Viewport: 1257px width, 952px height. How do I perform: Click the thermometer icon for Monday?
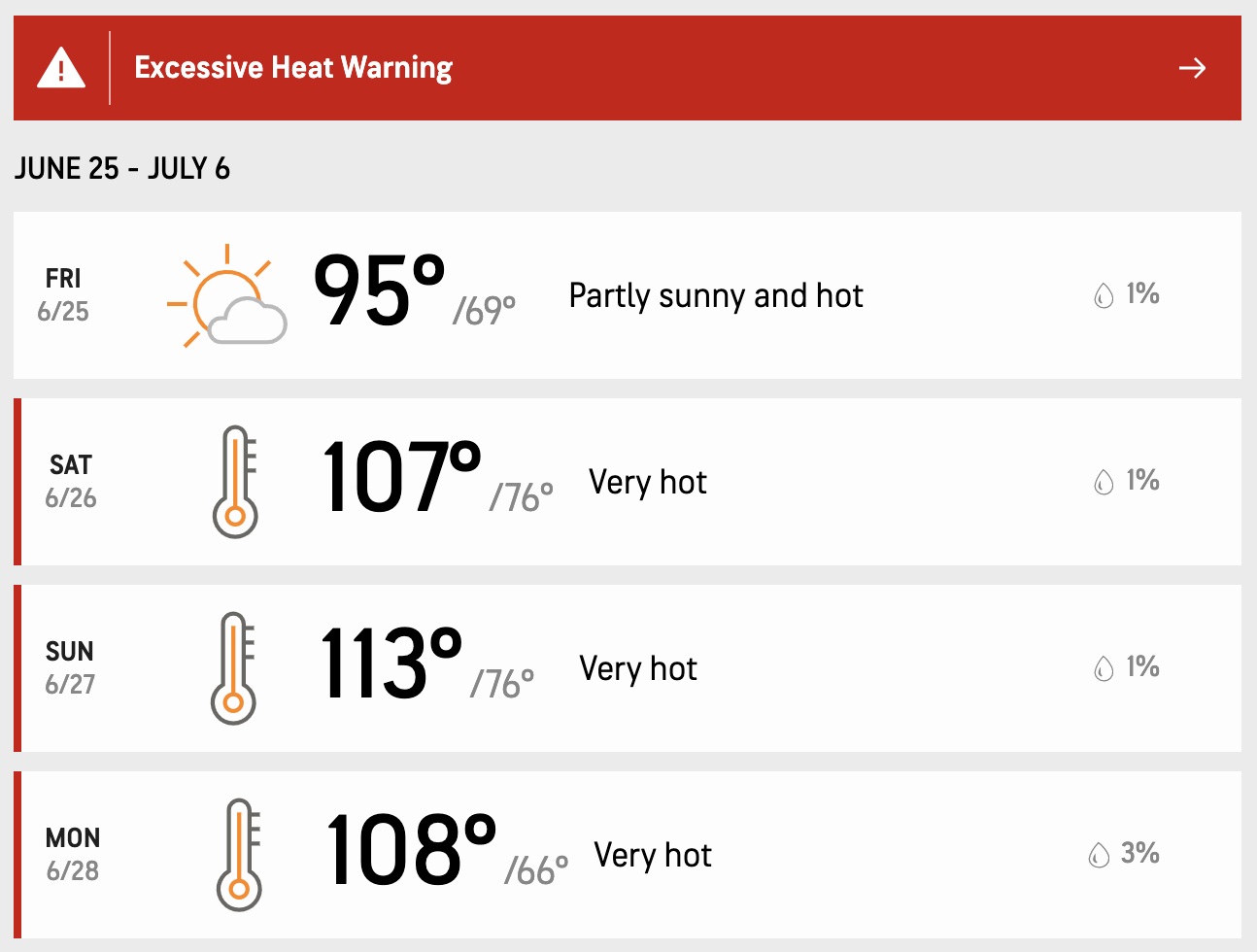point(239,855)
